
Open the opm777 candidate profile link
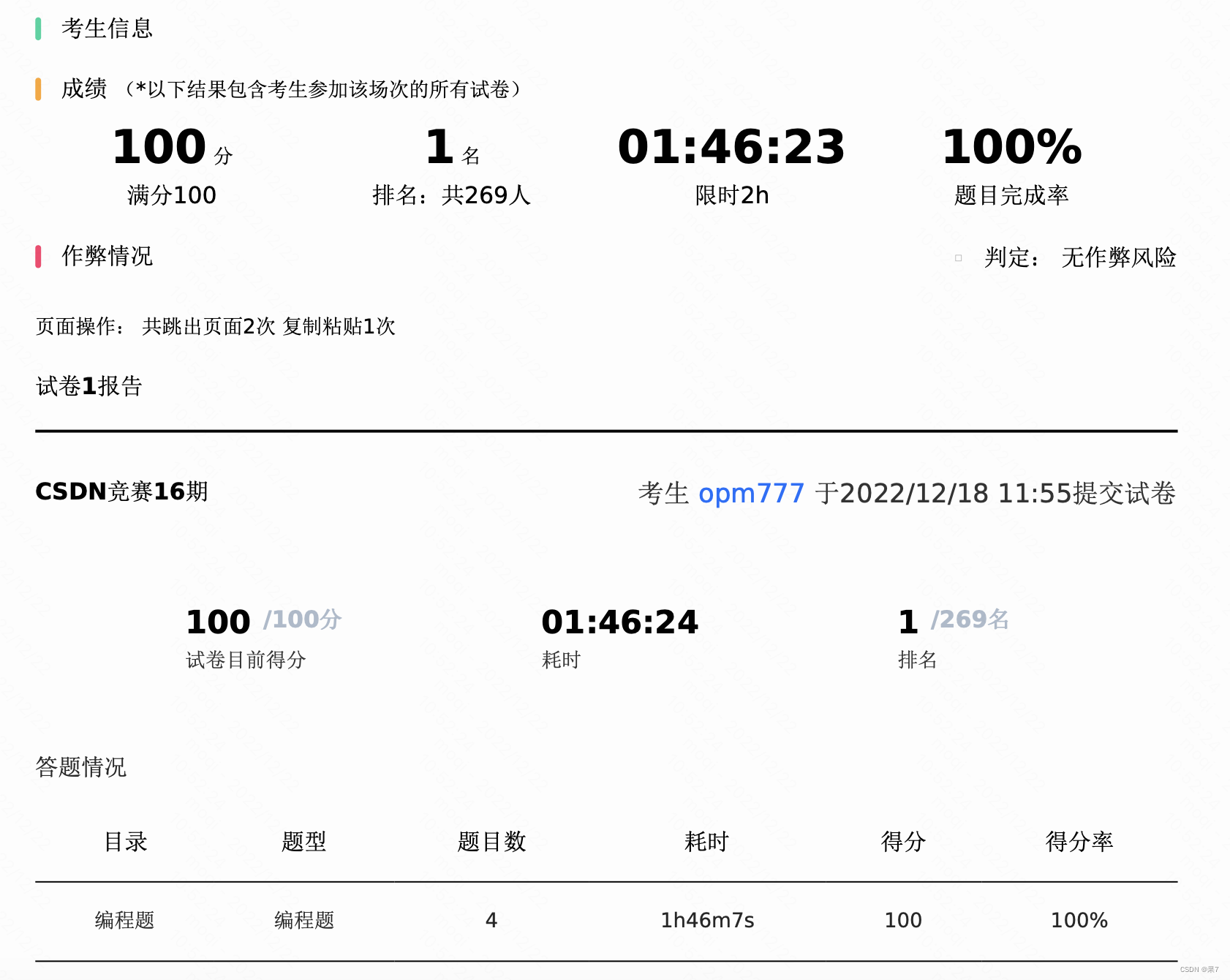pyautogui.click(x=751, y=494)
